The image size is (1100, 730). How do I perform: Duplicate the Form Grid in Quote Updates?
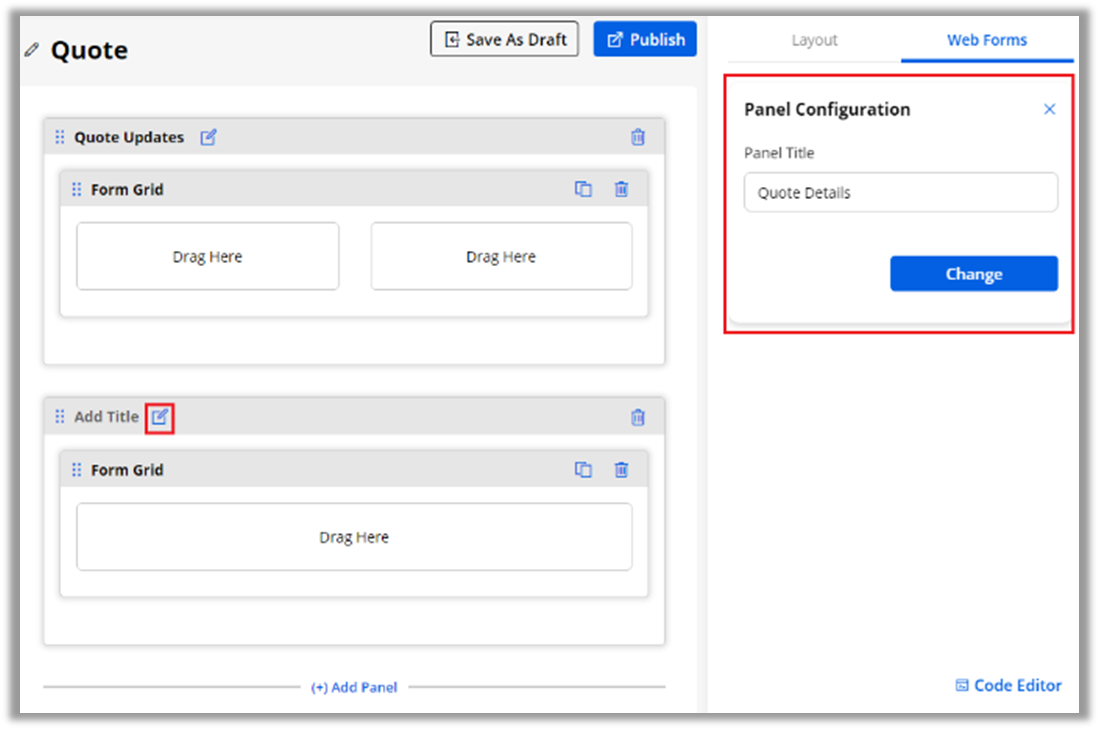coord(583,189)
